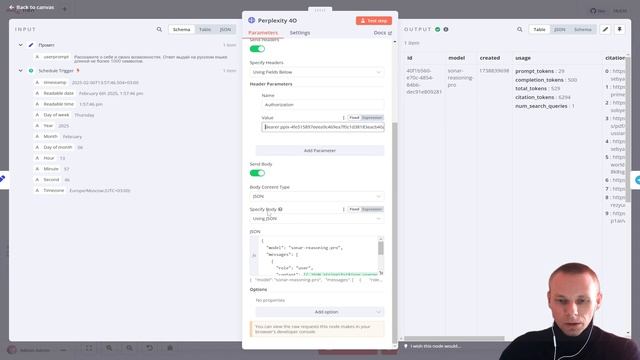The width and height of the screenshot is (640, 360).
Task: Open the Add option dropdown
Action: (x=320, y=312)
